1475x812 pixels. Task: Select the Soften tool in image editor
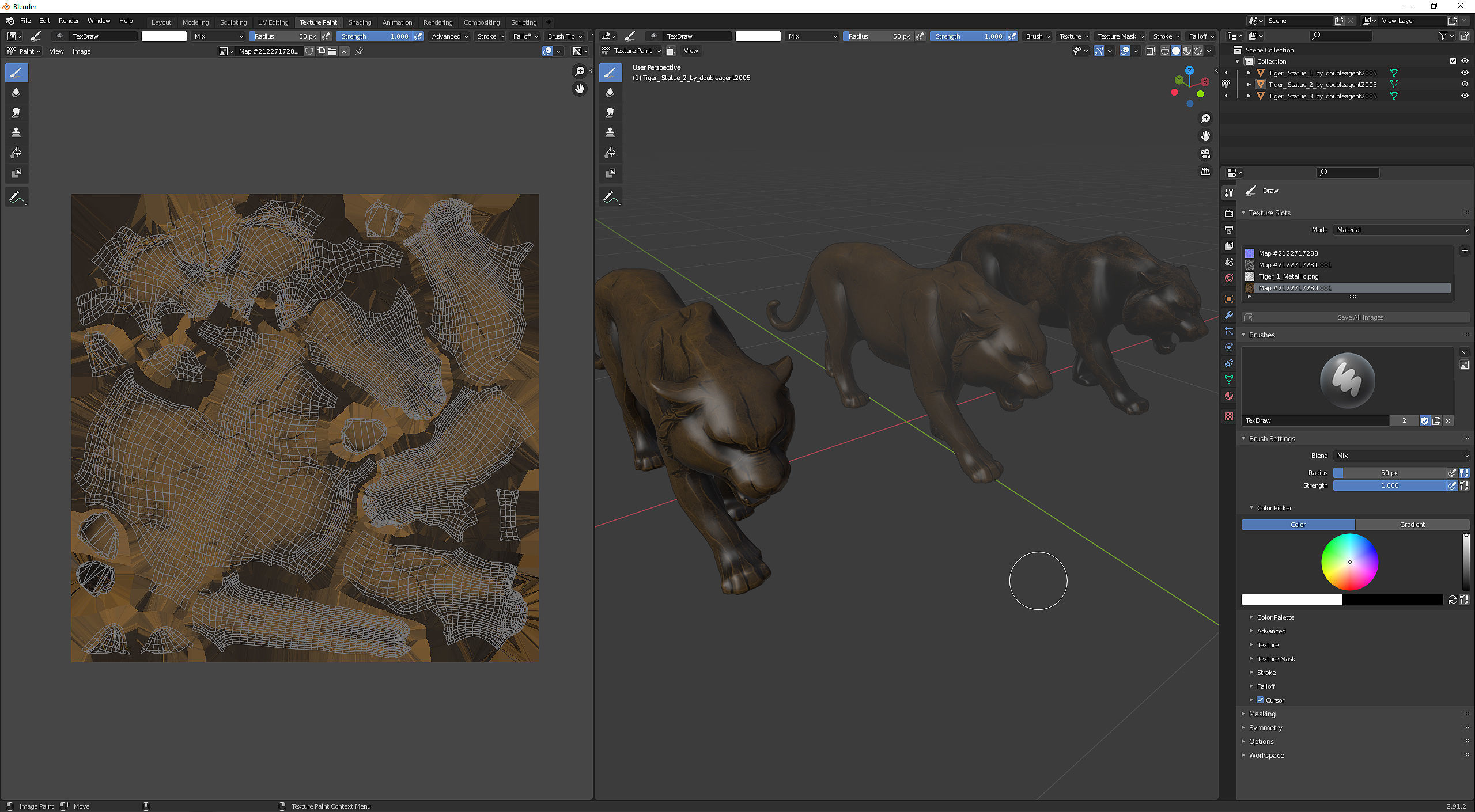coord(16,92)
